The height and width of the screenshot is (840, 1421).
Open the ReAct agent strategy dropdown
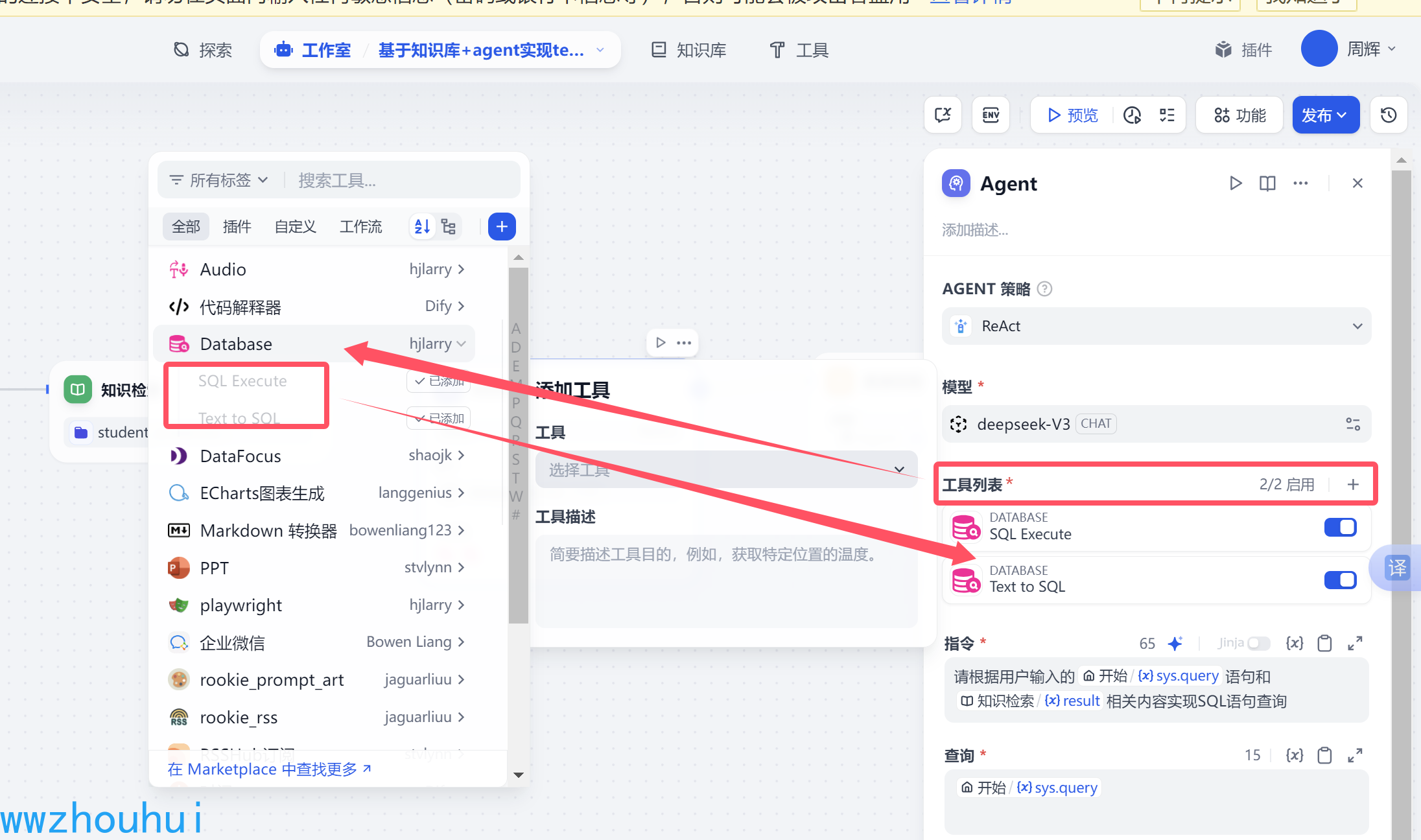point(1157,326)
